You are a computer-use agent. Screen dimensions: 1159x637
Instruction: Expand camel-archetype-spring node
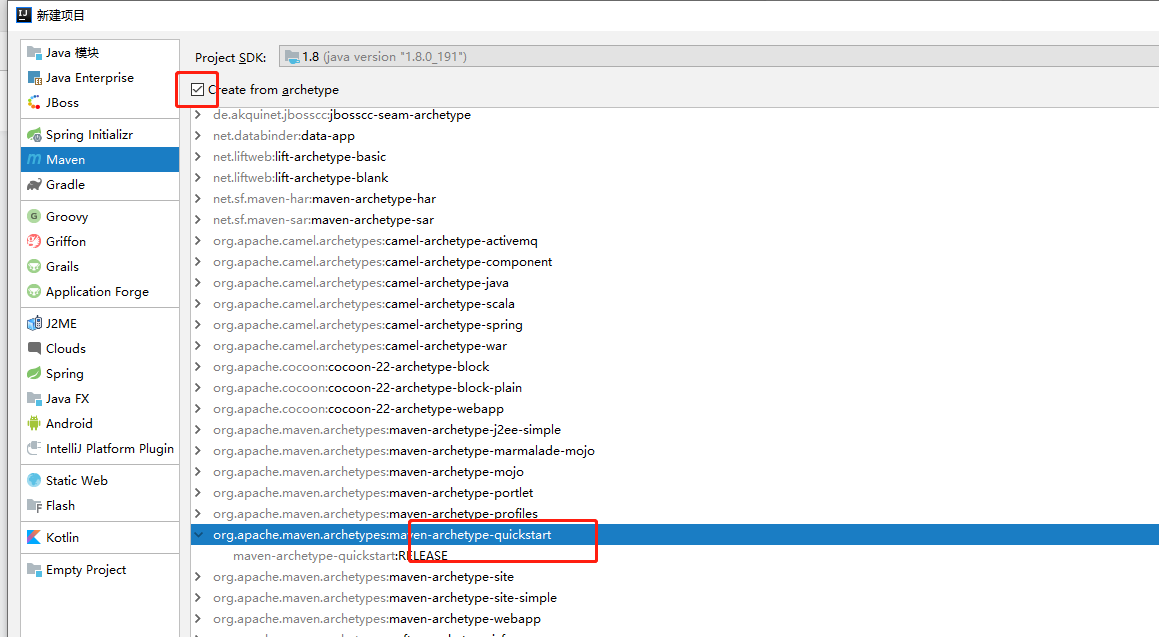[198, 325]
